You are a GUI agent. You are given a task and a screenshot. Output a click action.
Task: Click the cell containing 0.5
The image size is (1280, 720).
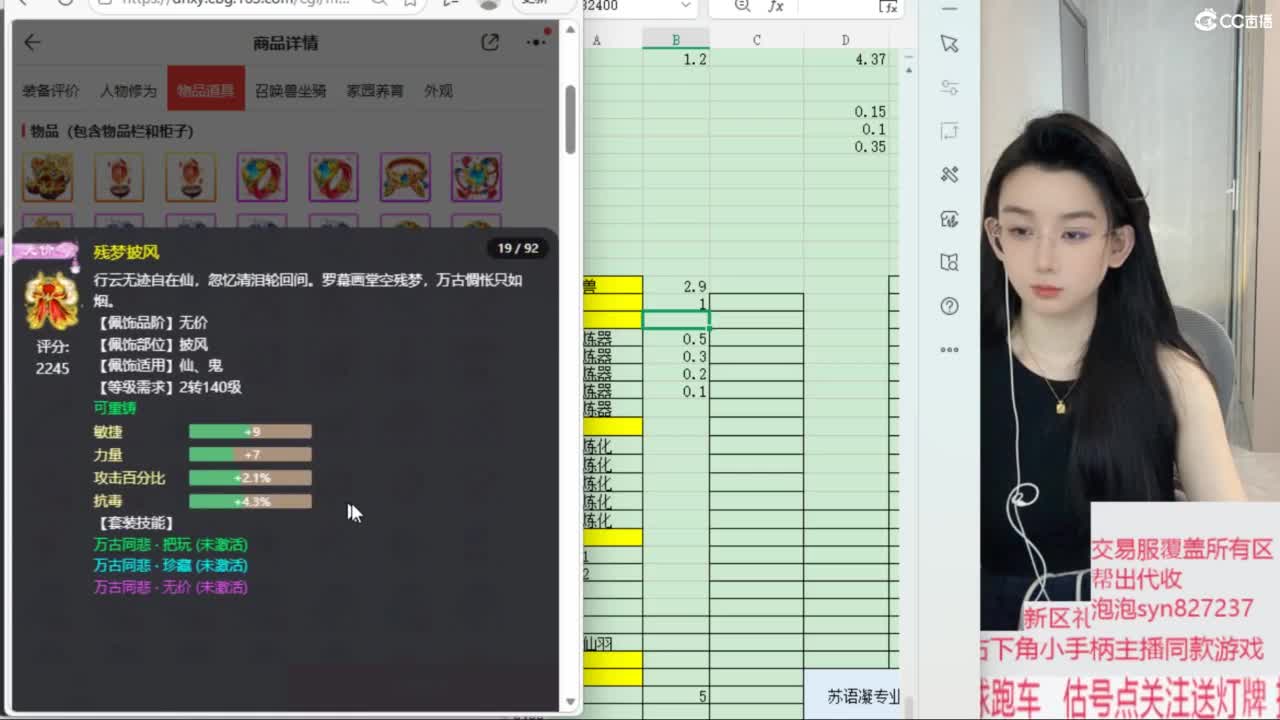(x=676, y=339)
